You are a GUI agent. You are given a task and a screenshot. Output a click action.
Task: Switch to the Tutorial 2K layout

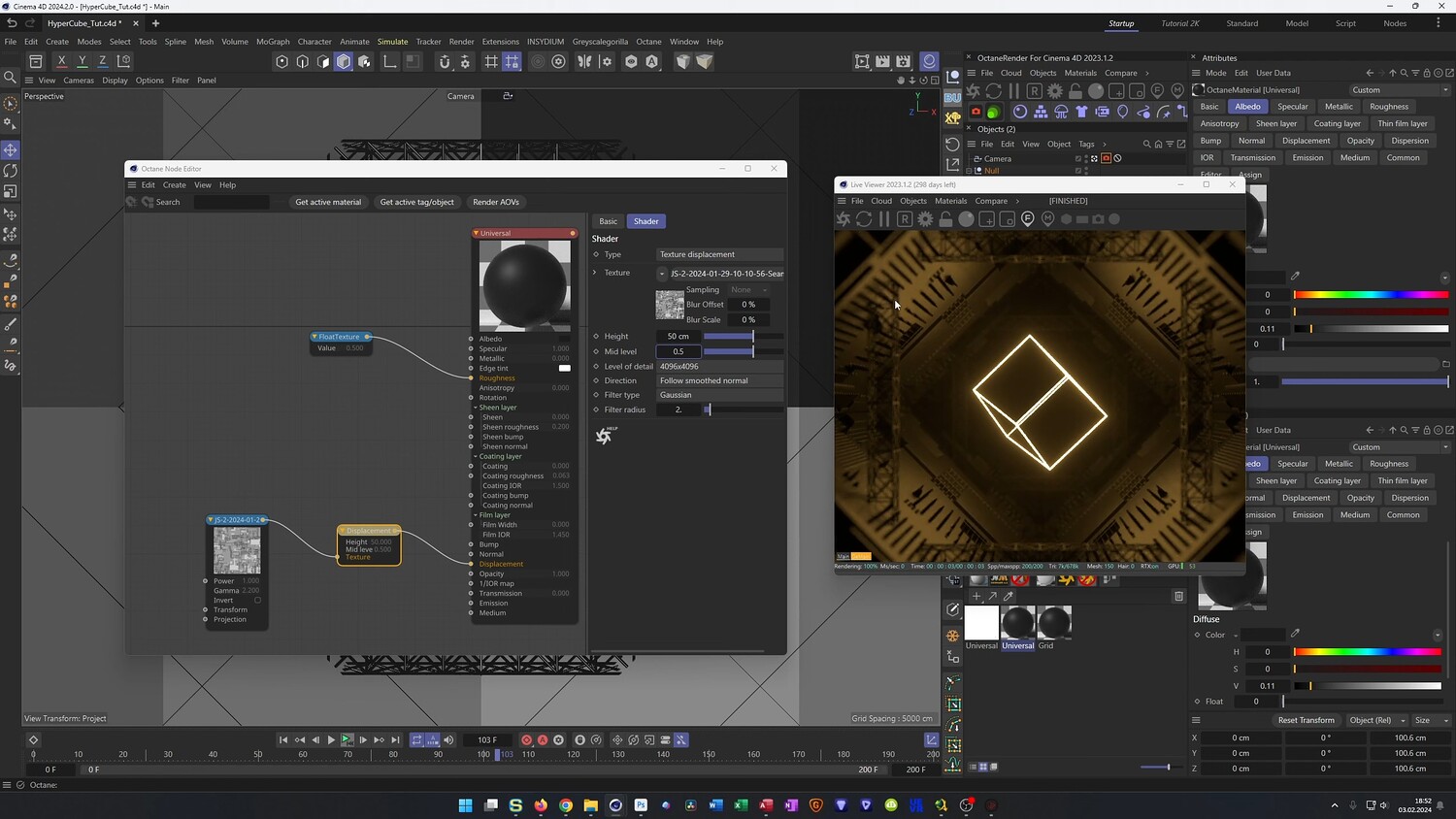tap(1180, 23)
